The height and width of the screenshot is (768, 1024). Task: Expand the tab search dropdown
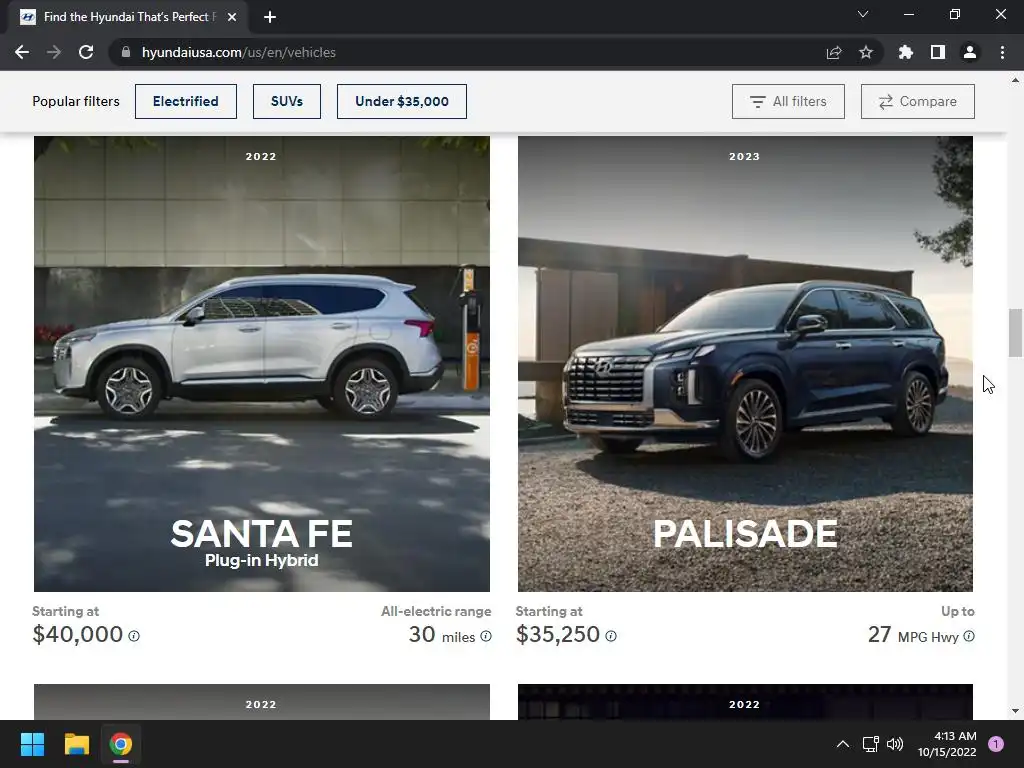pos(863,14)
